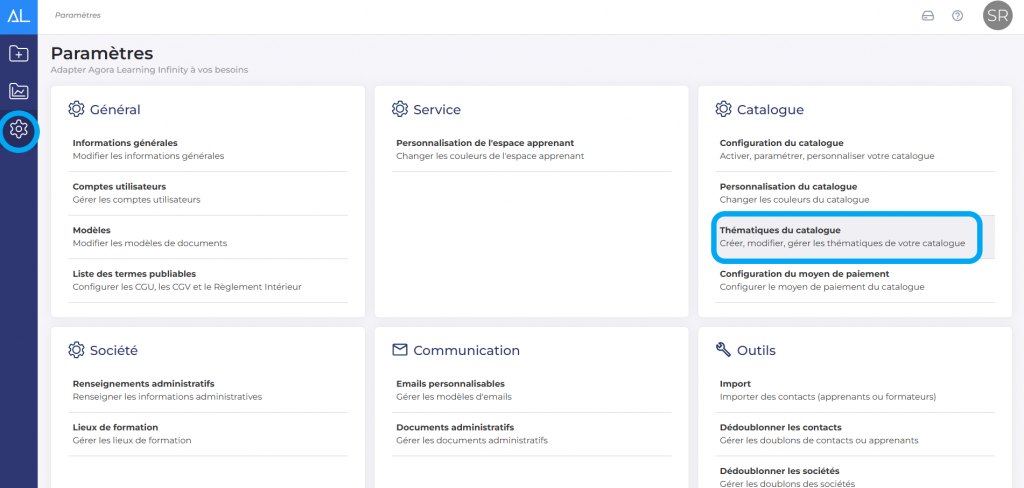The width and height of the screenshot is (1024, 488).
Task: Open Modèles de documents settings
Action: (92, 230)
